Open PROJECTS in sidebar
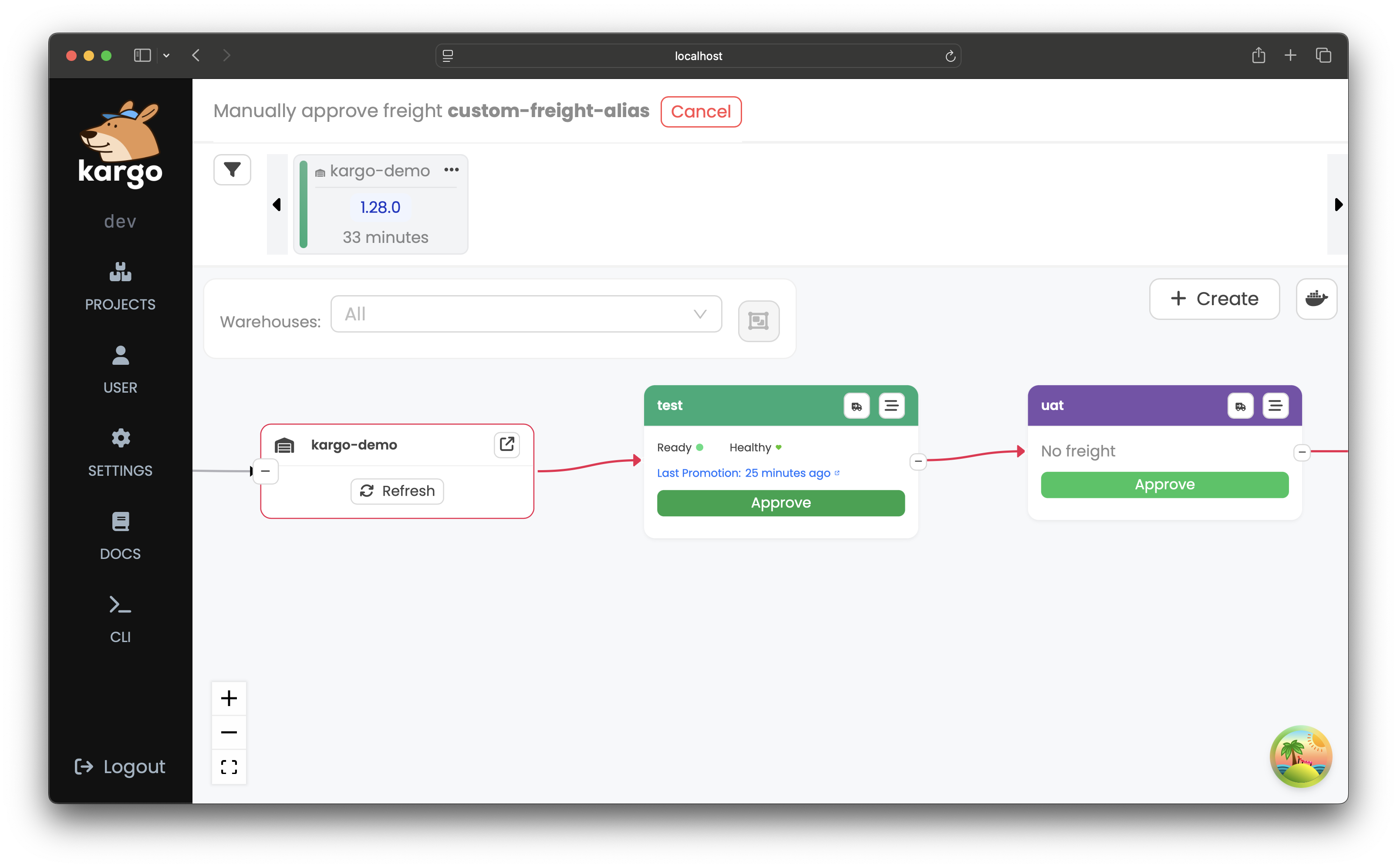 click(120, 286)
